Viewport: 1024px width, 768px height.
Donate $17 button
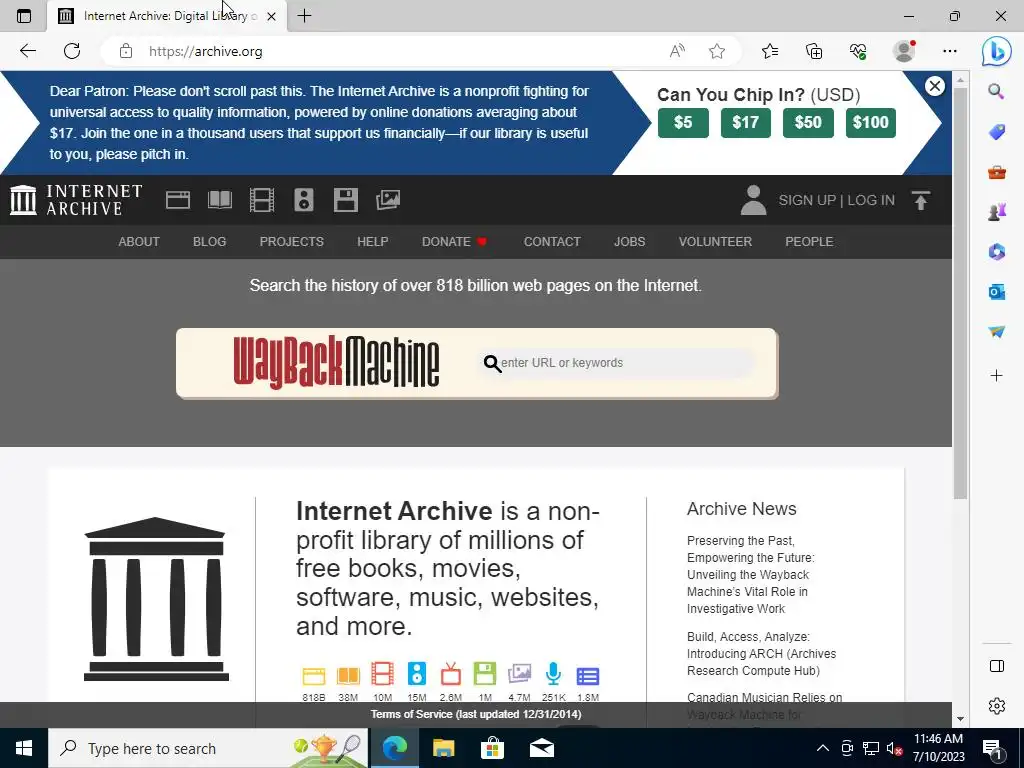pos(746,123)
